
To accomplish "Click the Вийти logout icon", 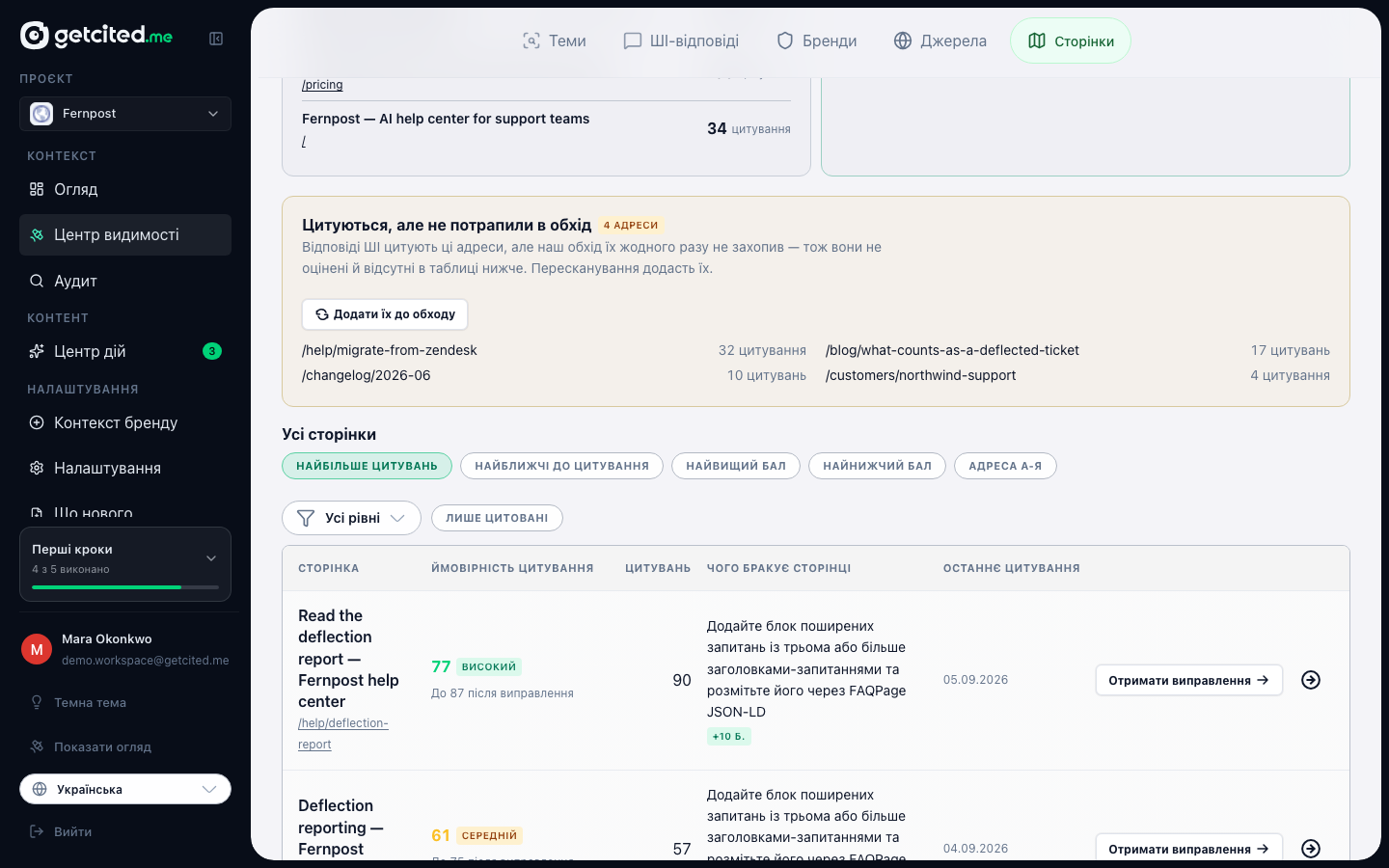I will click(x=37, y=831).
